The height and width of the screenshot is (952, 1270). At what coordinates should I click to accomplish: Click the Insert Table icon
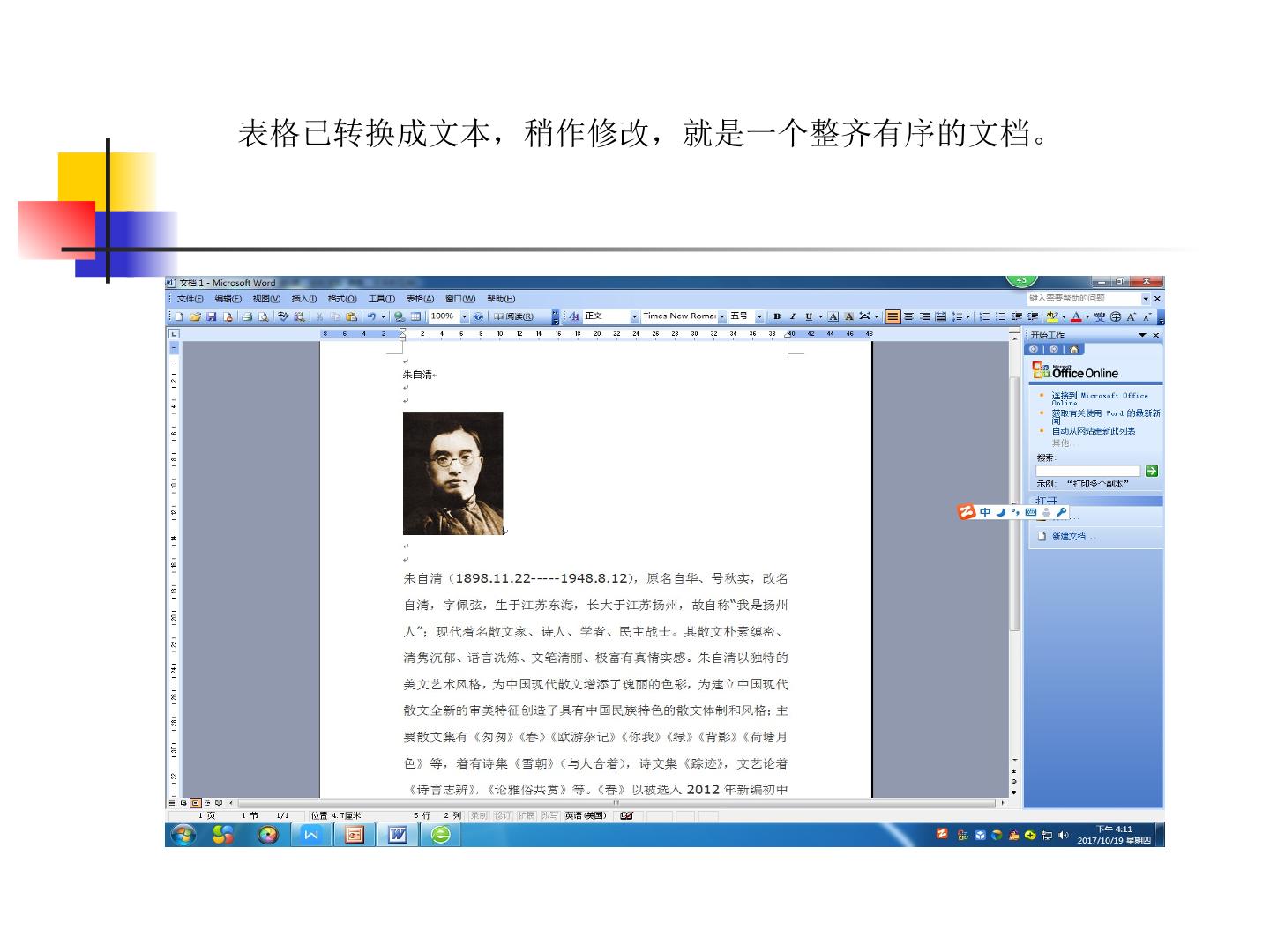415,316
